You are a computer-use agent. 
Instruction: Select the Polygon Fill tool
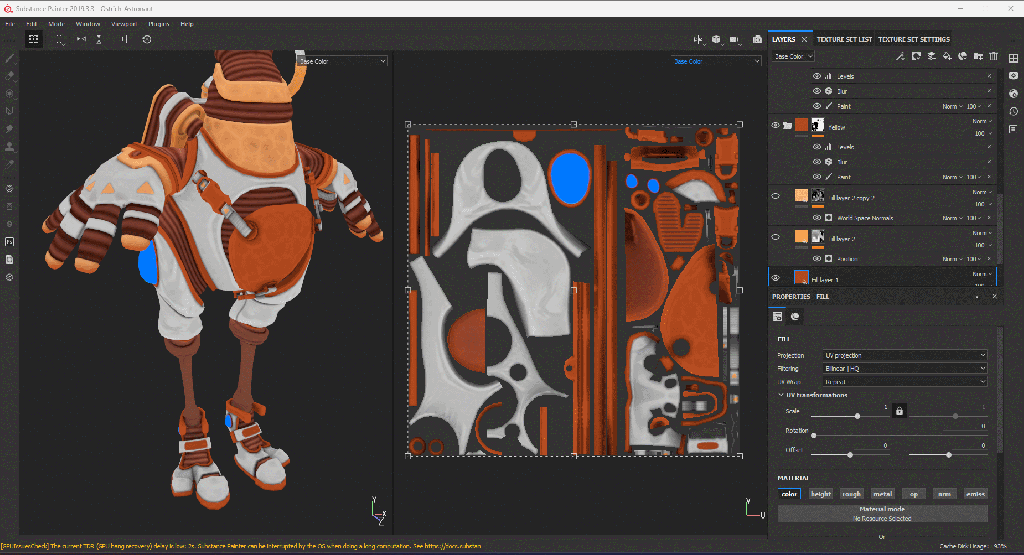point(9,111)
